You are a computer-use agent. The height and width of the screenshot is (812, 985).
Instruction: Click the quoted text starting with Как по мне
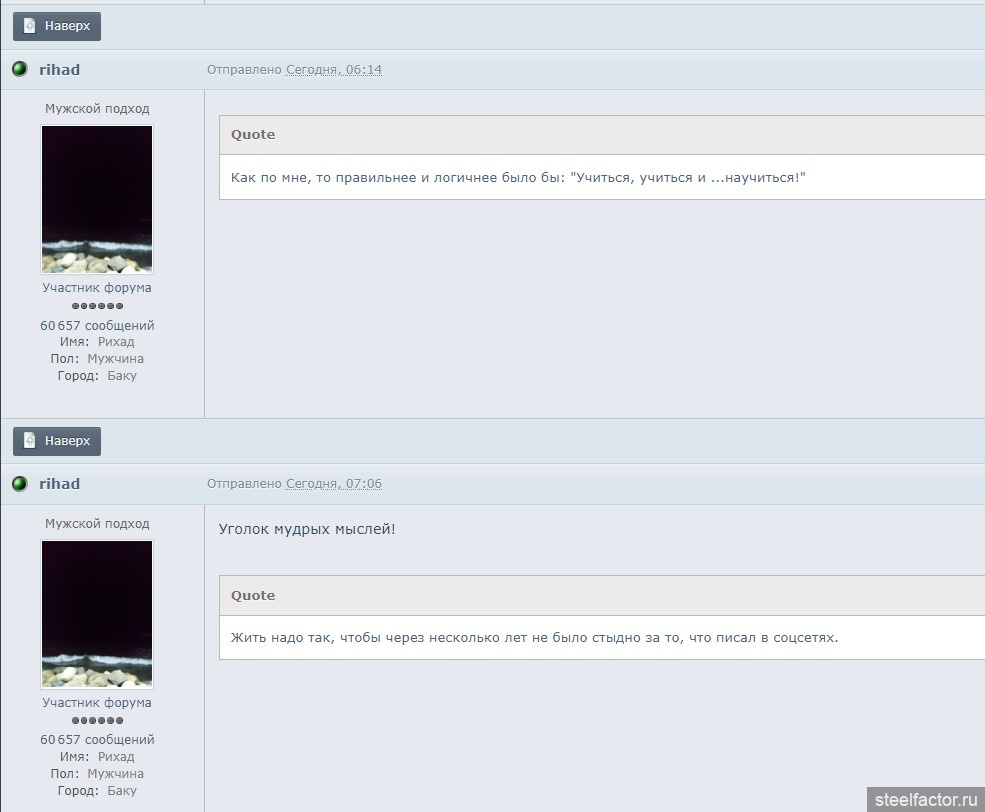point(518,178)
